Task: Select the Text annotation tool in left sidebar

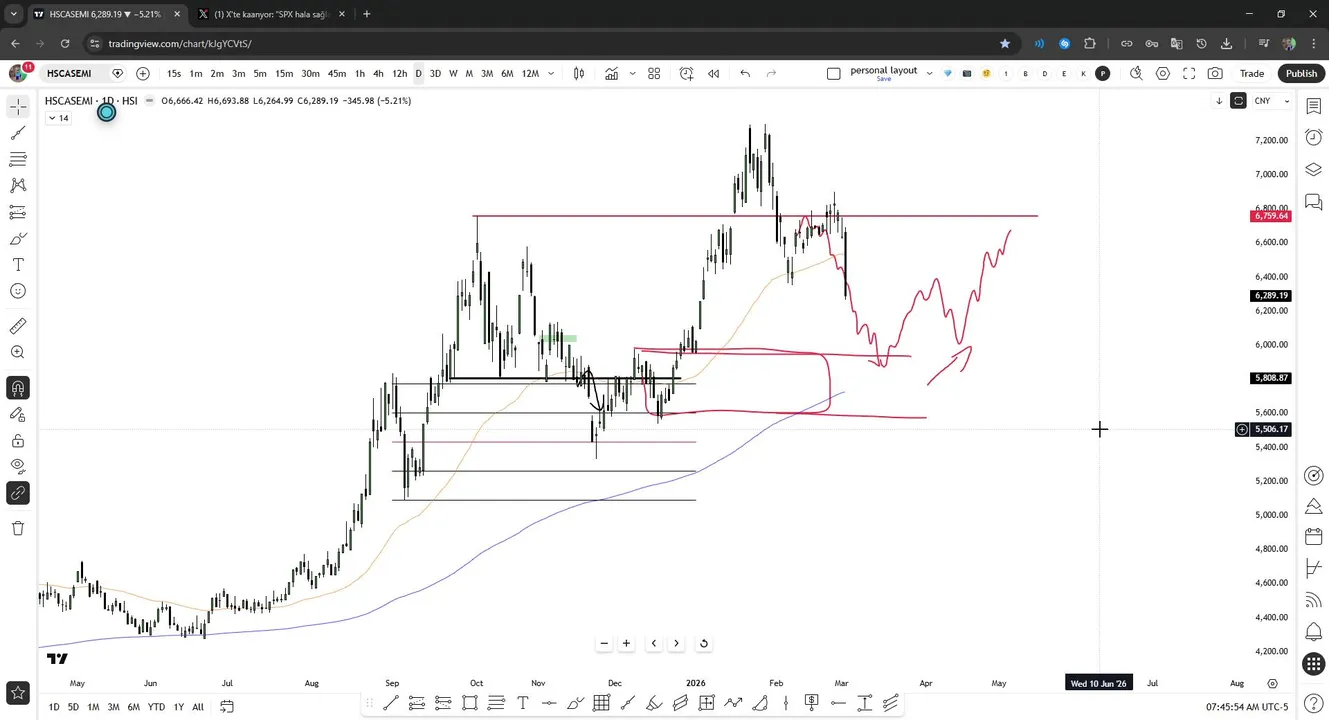Action: click(18, 265)
